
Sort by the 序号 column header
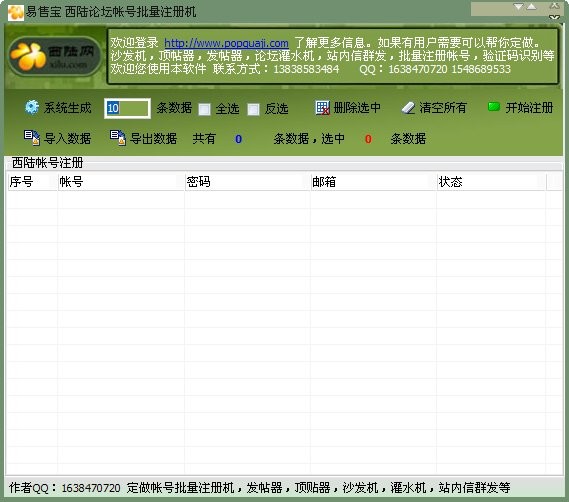click(x=33, y=182)
